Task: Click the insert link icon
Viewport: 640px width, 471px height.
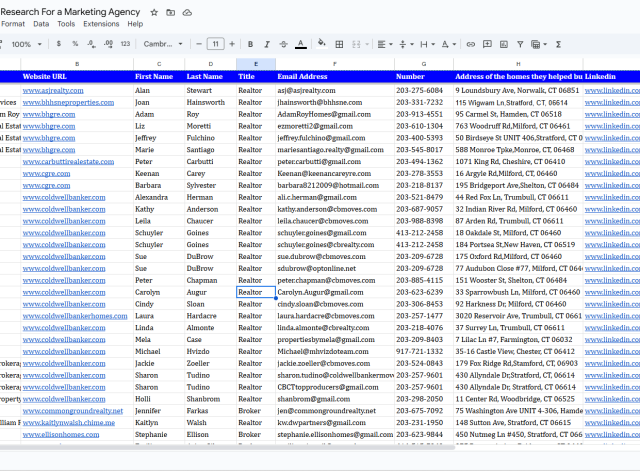Action: tap(471, 44)
